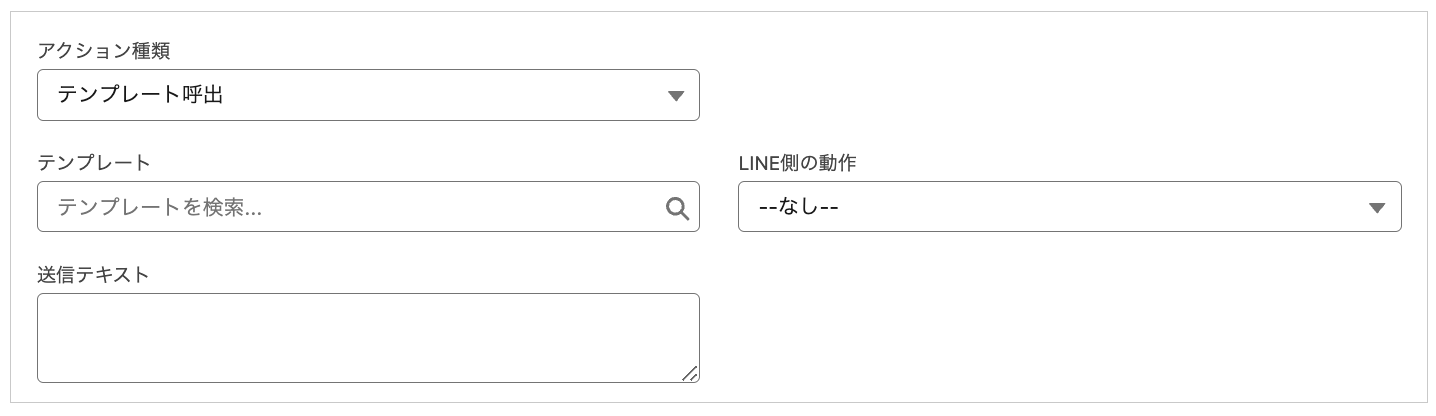Click the テンプレート field label
The width and height of the screenshot is (1436, 416).
pos(93,162)
